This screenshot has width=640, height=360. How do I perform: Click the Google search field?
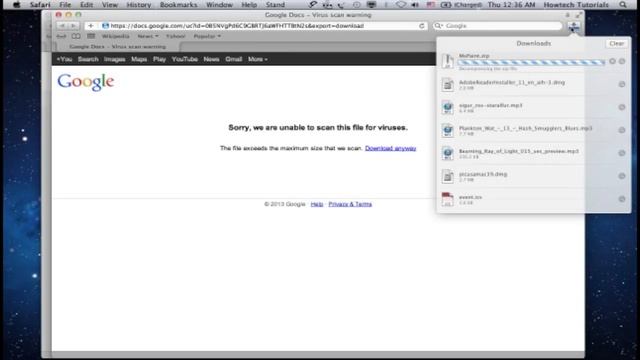498,26
